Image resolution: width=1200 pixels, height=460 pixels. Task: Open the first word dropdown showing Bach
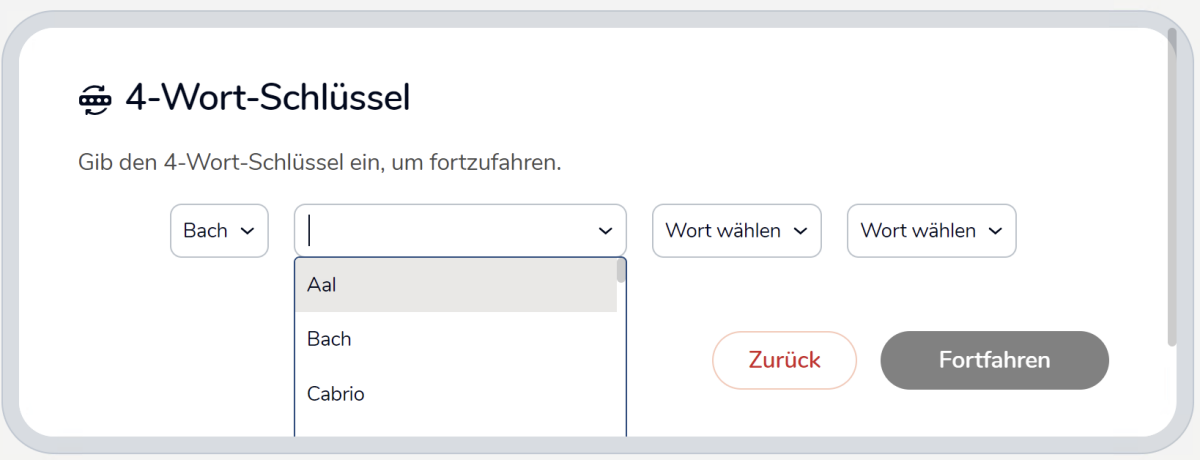[219, 231]
